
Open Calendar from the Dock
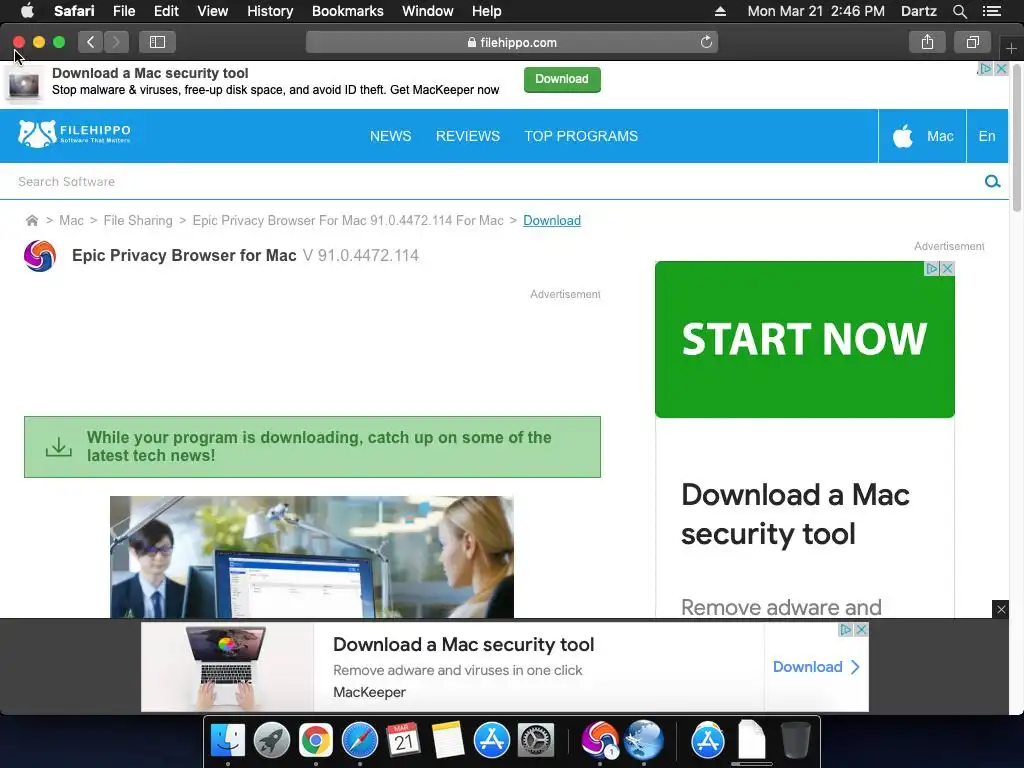[x=403, y=741]
